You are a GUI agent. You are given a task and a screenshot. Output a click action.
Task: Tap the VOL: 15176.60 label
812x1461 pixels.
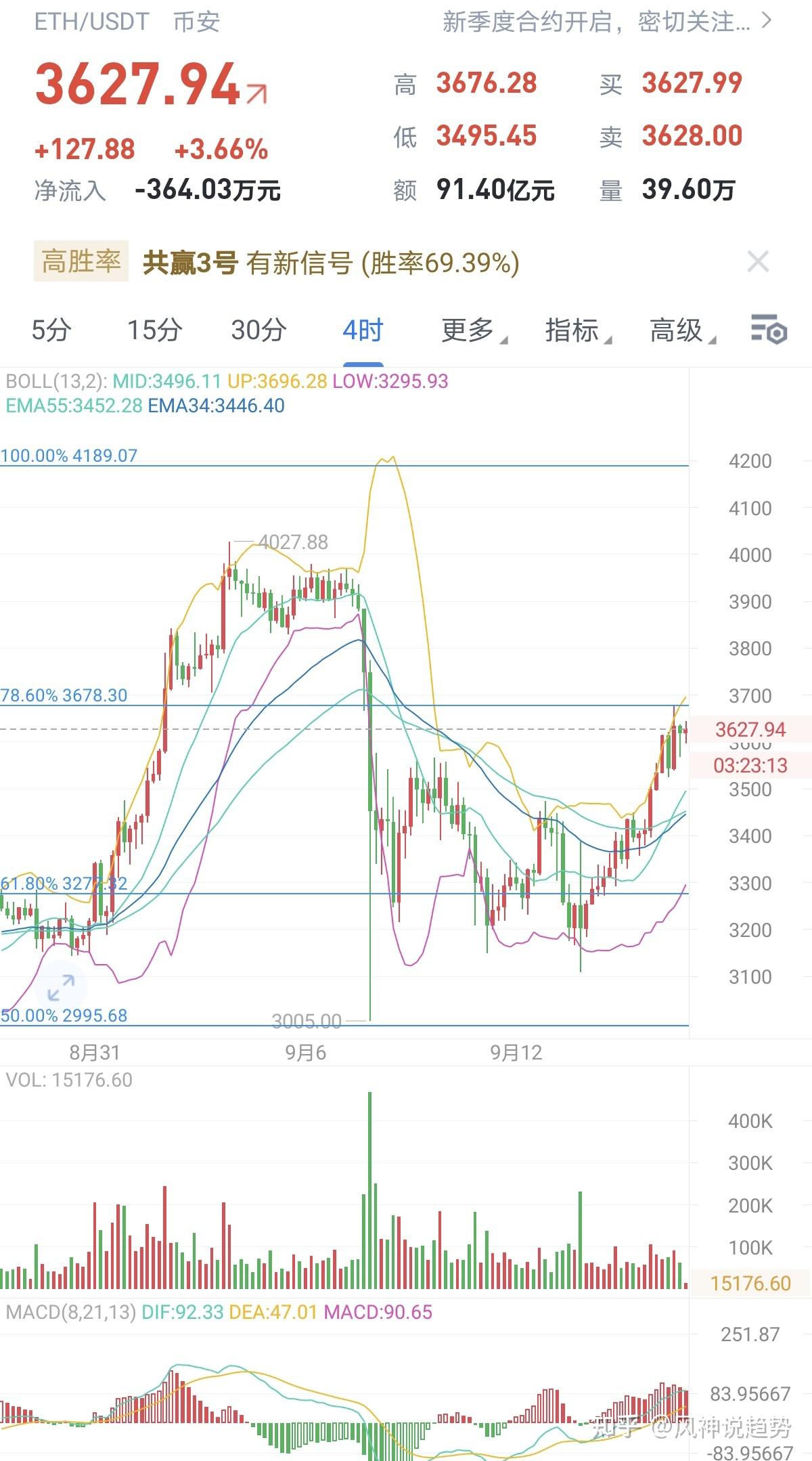[69, 1080]
